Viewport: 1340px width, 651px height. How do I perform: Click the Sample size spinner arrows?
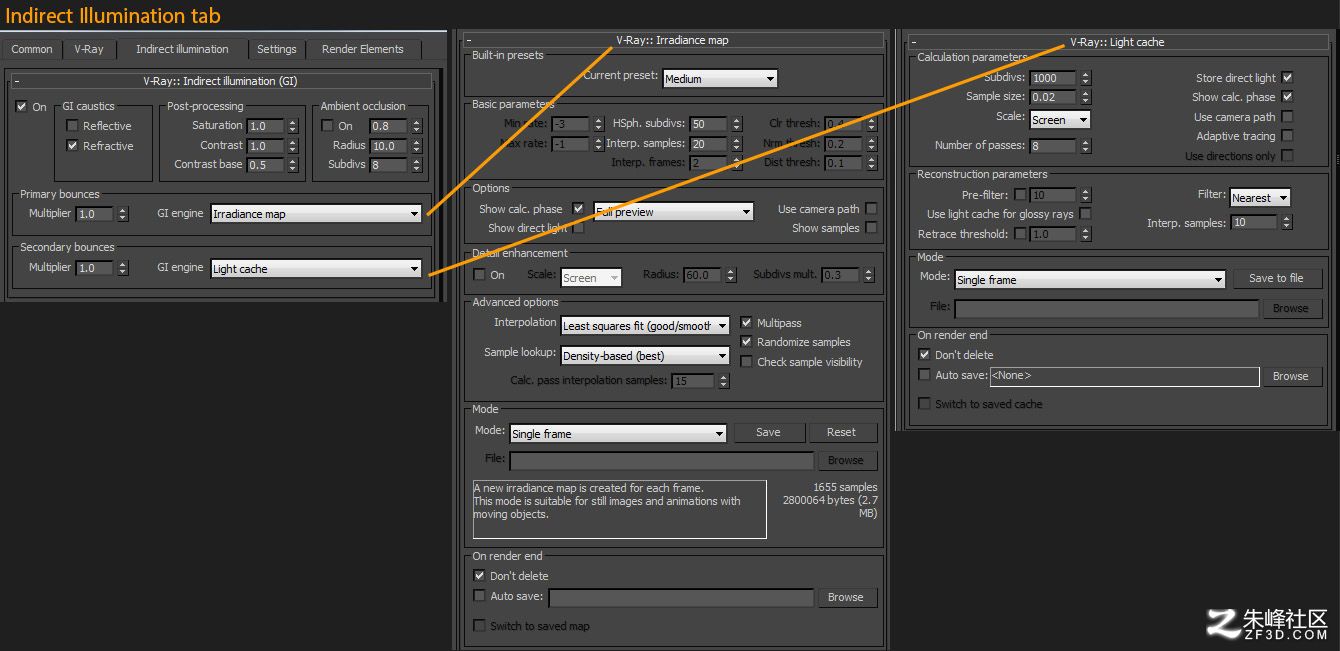click(x=1083, y=97)
